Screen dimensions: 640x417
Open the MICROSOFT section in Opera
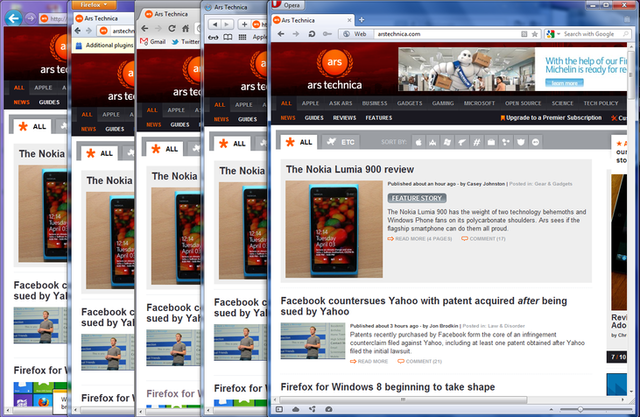(x=479, y=103)
